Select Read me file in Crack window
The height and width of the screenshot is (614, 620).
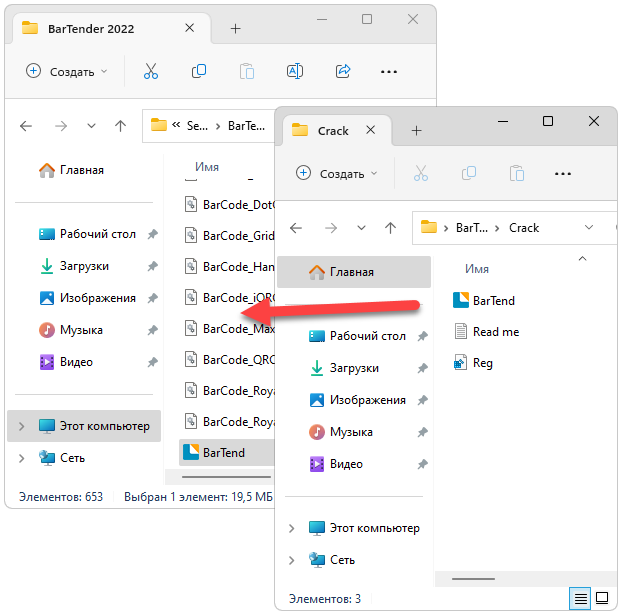tap(495, 332)
